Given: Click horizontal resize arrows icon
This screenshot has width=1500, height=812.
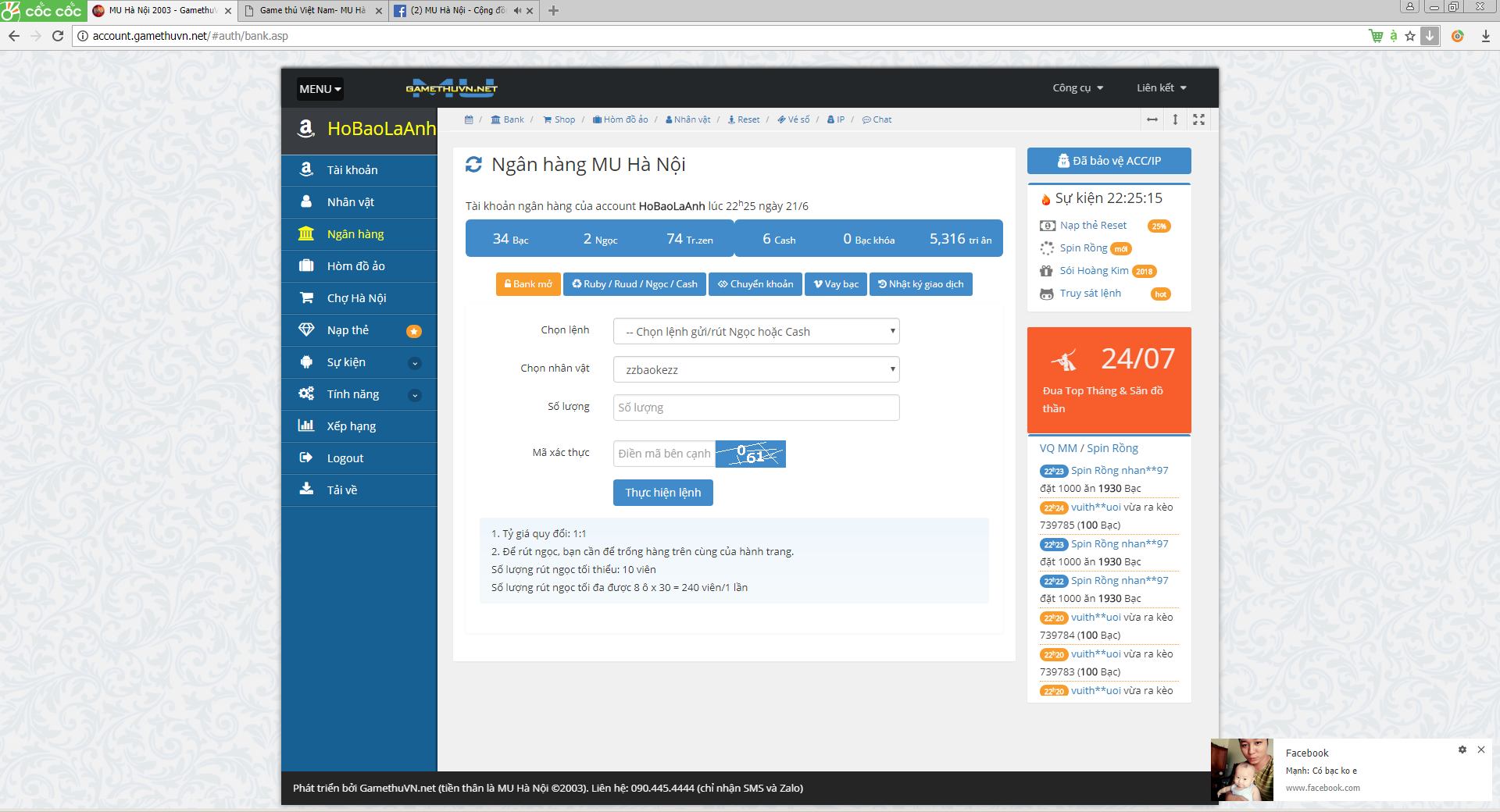Looking at the screenshot, I should (1152, 119).
